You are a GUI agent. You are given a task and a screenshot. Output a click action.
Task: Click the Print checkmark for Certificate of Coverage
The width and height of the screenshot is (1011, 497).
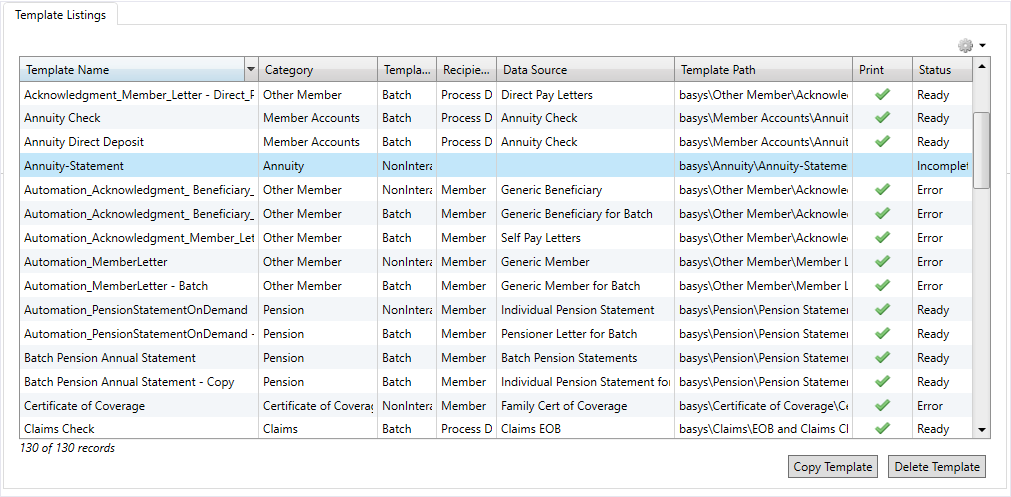point(882,406)
